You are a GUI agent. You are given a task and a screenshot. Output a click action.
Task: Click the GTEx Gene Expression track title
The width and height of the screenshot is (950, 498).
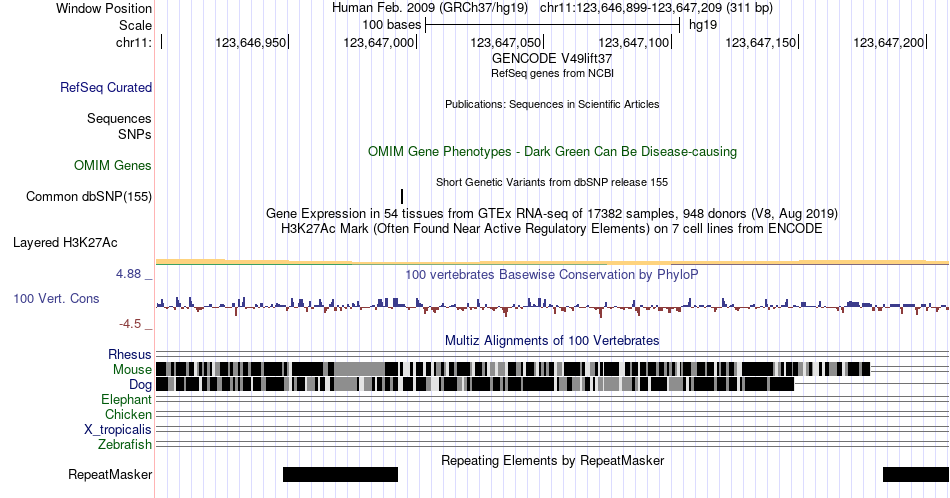point(552,213)
